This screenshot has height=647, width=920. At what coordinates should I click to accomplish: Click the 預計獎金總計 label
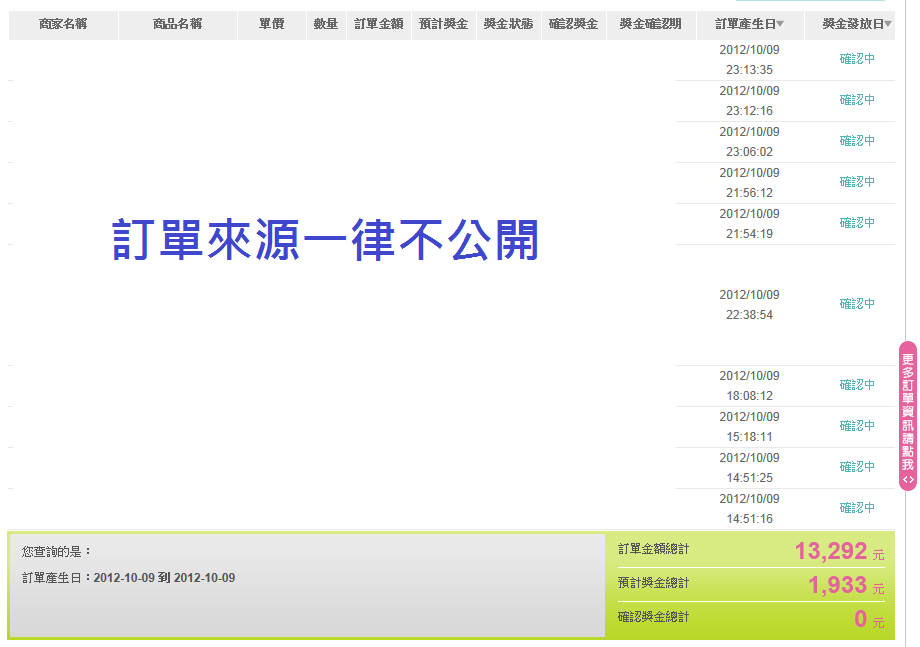[654, 583]
